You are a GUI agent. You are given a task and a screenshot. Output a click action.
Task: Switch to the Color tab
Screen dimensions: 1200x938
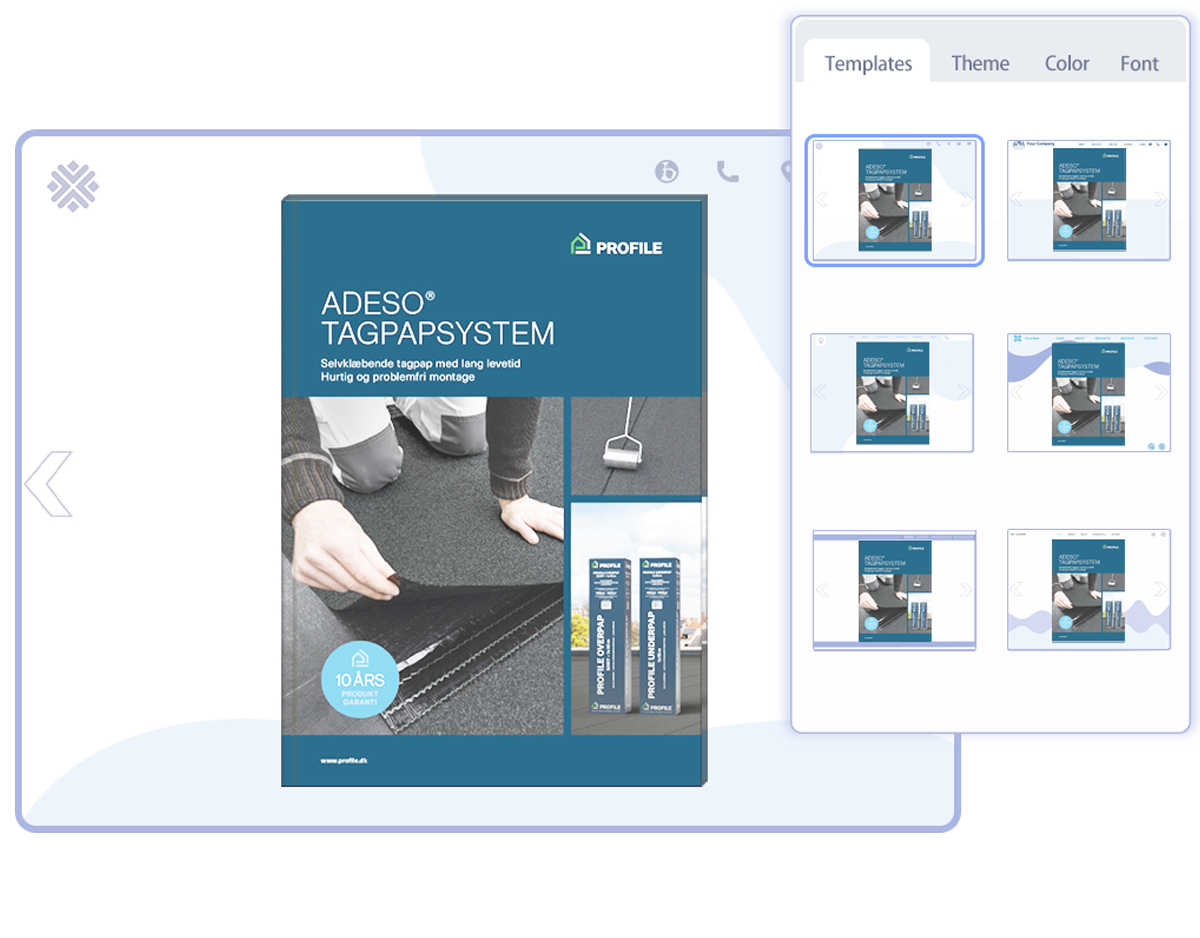pos(1067,63)
